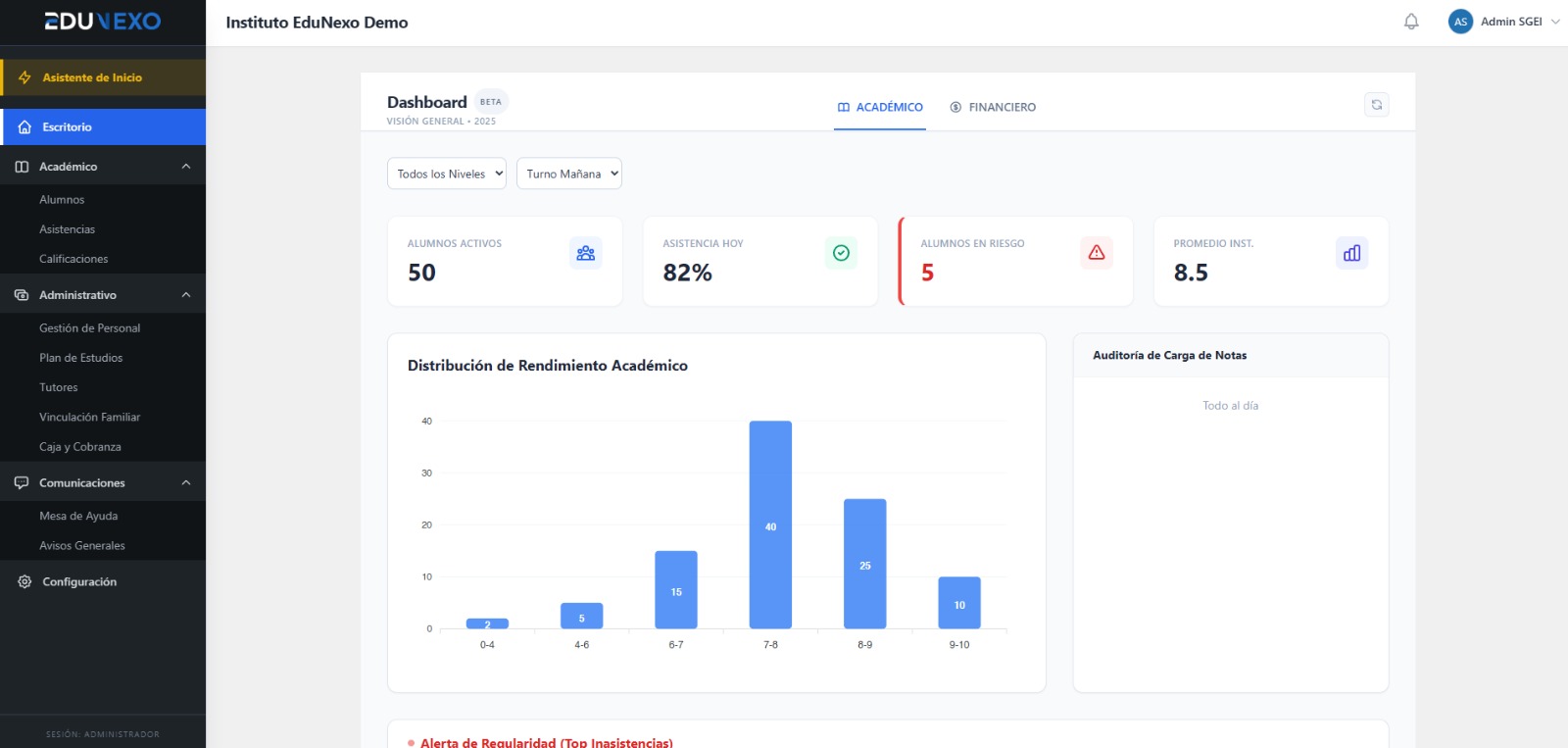
Task: Collapse the Académico sidebar section
Action: [186, 167]
